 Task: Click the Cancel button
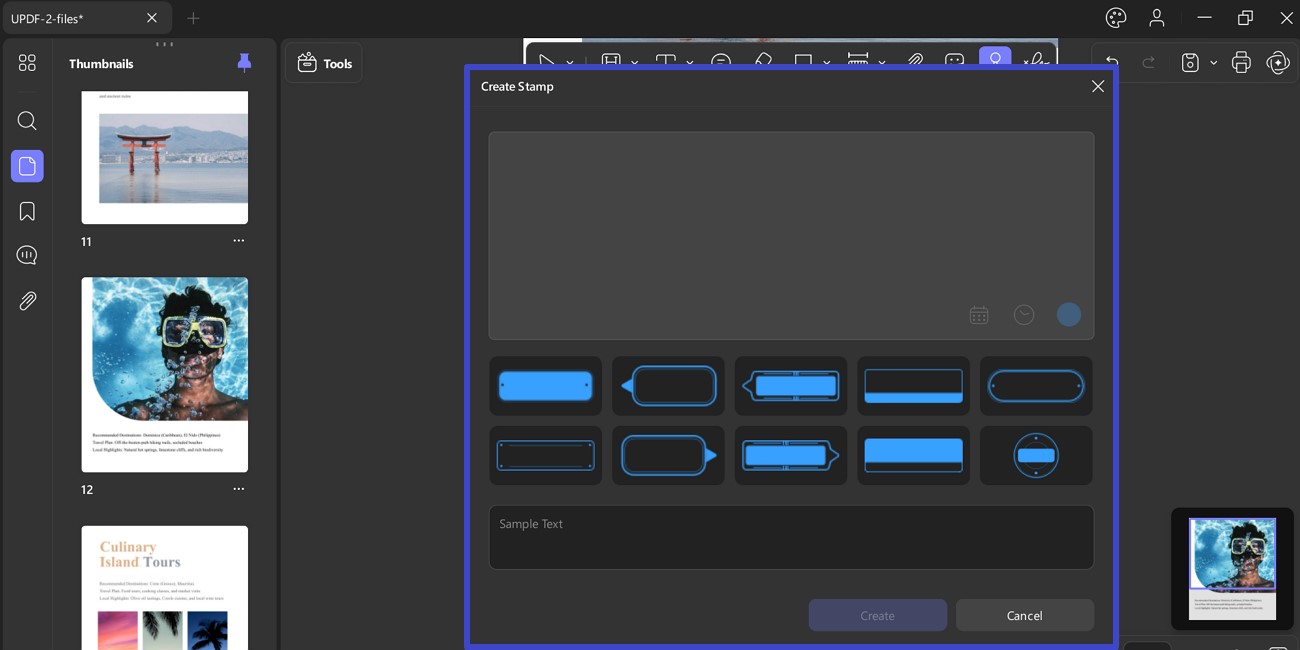point(1025,615)
